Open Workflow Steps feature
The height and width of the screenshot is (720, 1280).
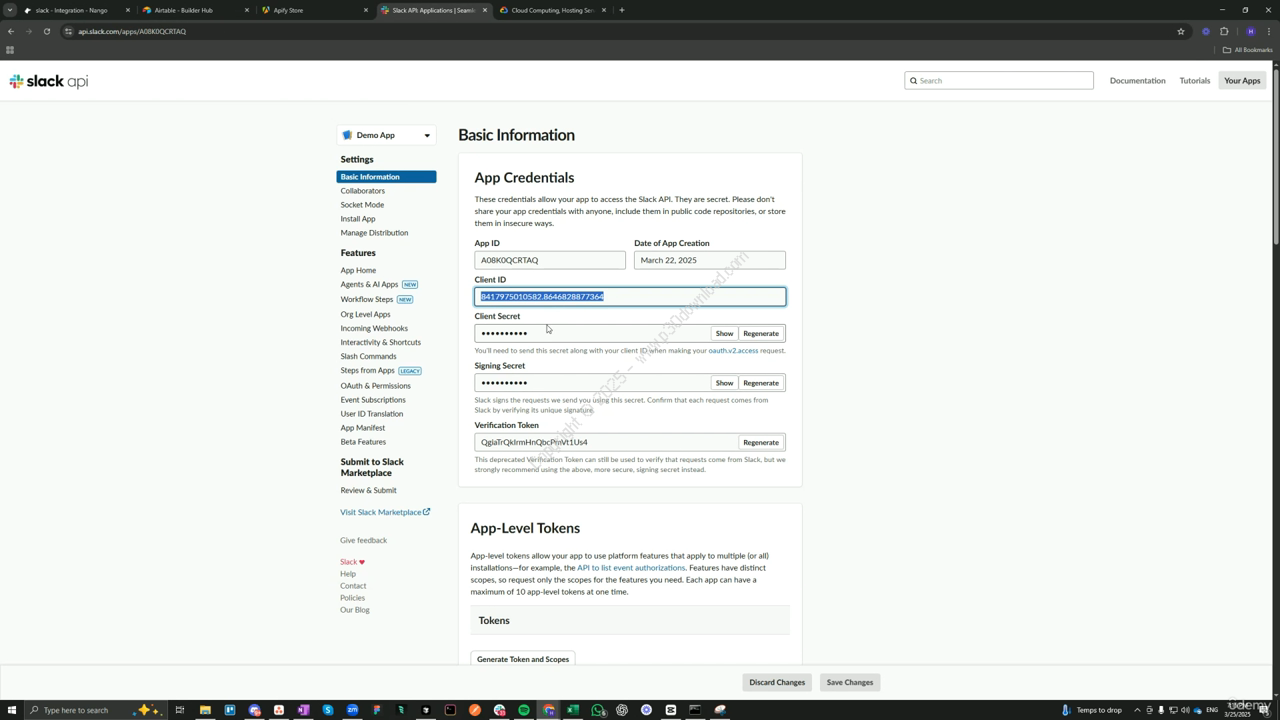point(366,299)
